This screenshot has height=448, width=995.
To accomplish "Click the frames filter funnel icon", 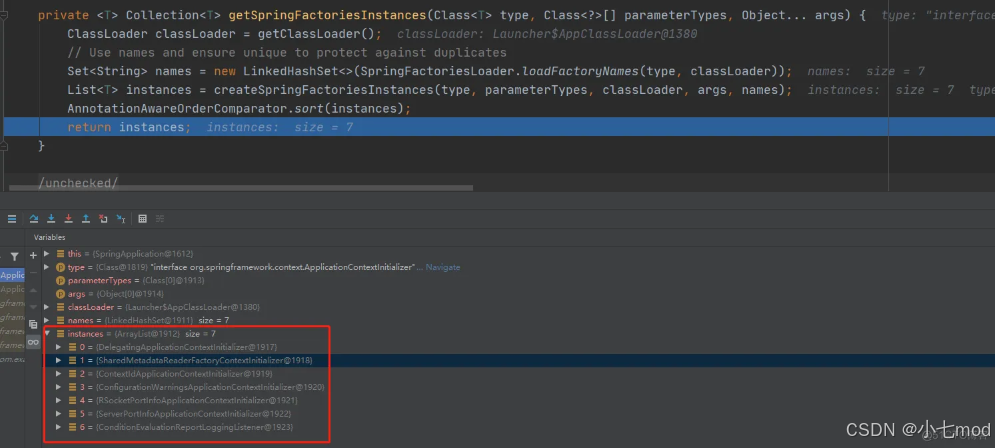I will 15,256.
